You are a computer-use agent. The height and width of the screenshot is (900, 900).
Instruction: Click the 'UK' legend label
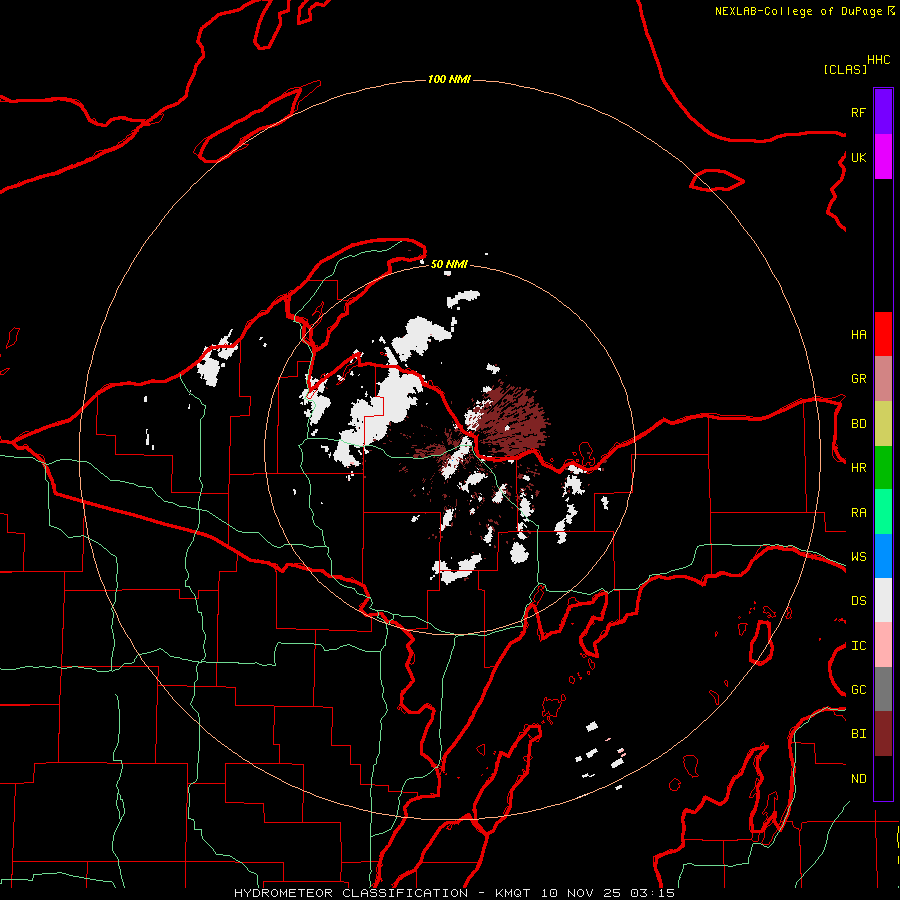pos(858,157)
